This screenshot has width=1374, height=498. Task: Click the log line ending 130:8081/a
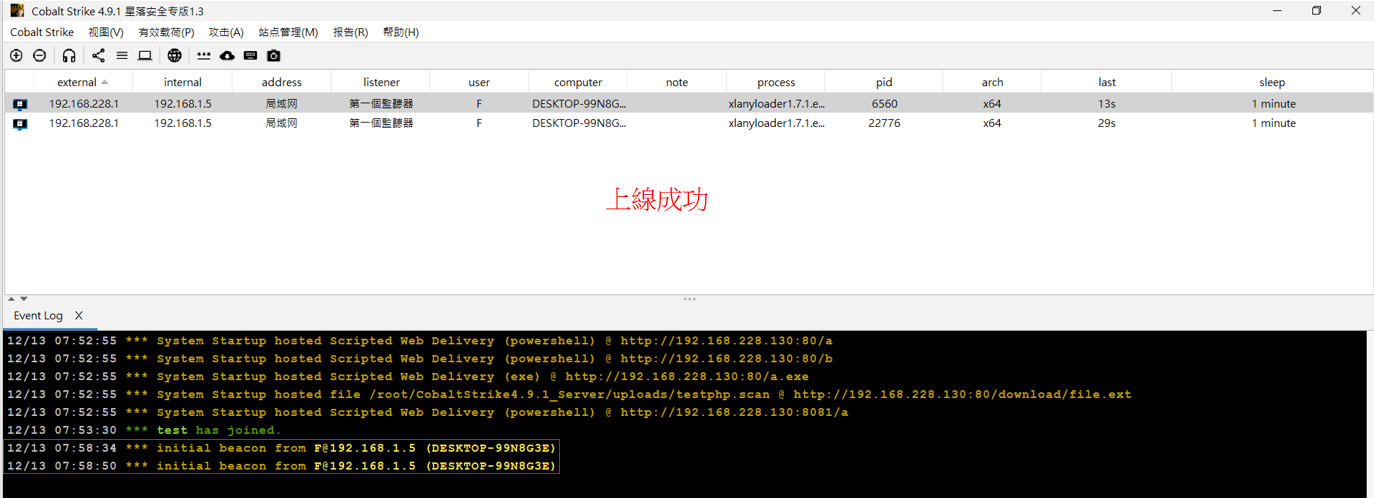[x=427, y=413]
